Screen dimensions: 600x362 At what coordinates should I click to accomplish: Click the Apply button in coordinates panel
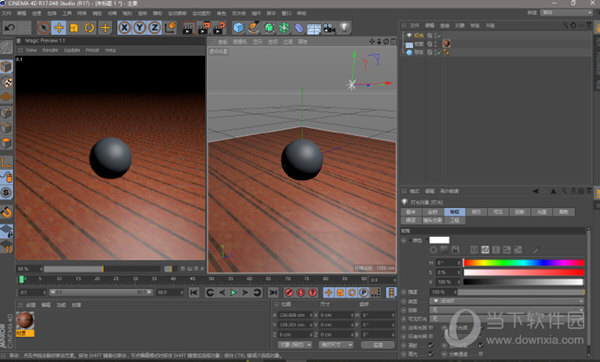click(378, 345)
